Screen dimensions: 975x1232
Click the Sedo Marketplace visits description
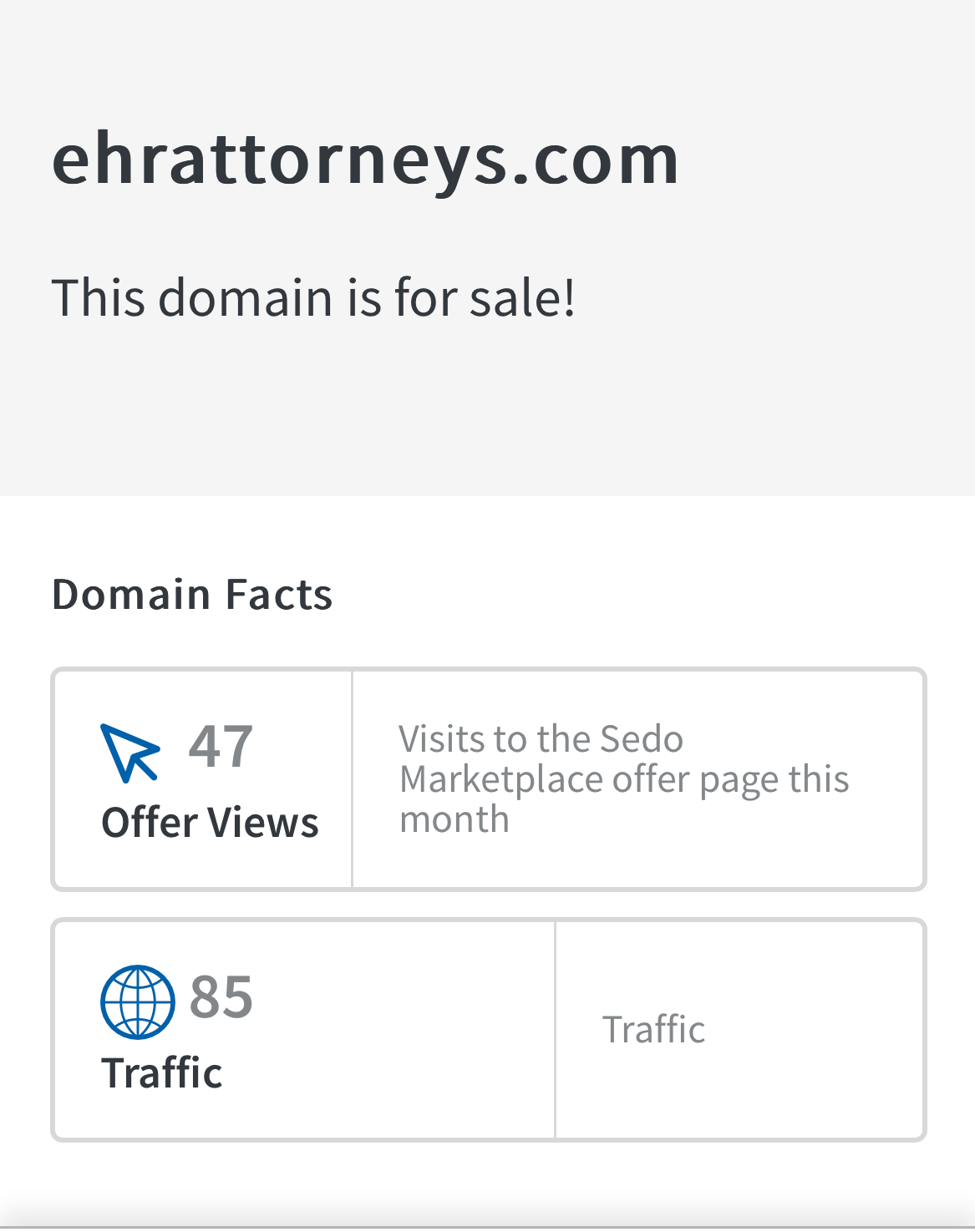(x=623, y=779)
